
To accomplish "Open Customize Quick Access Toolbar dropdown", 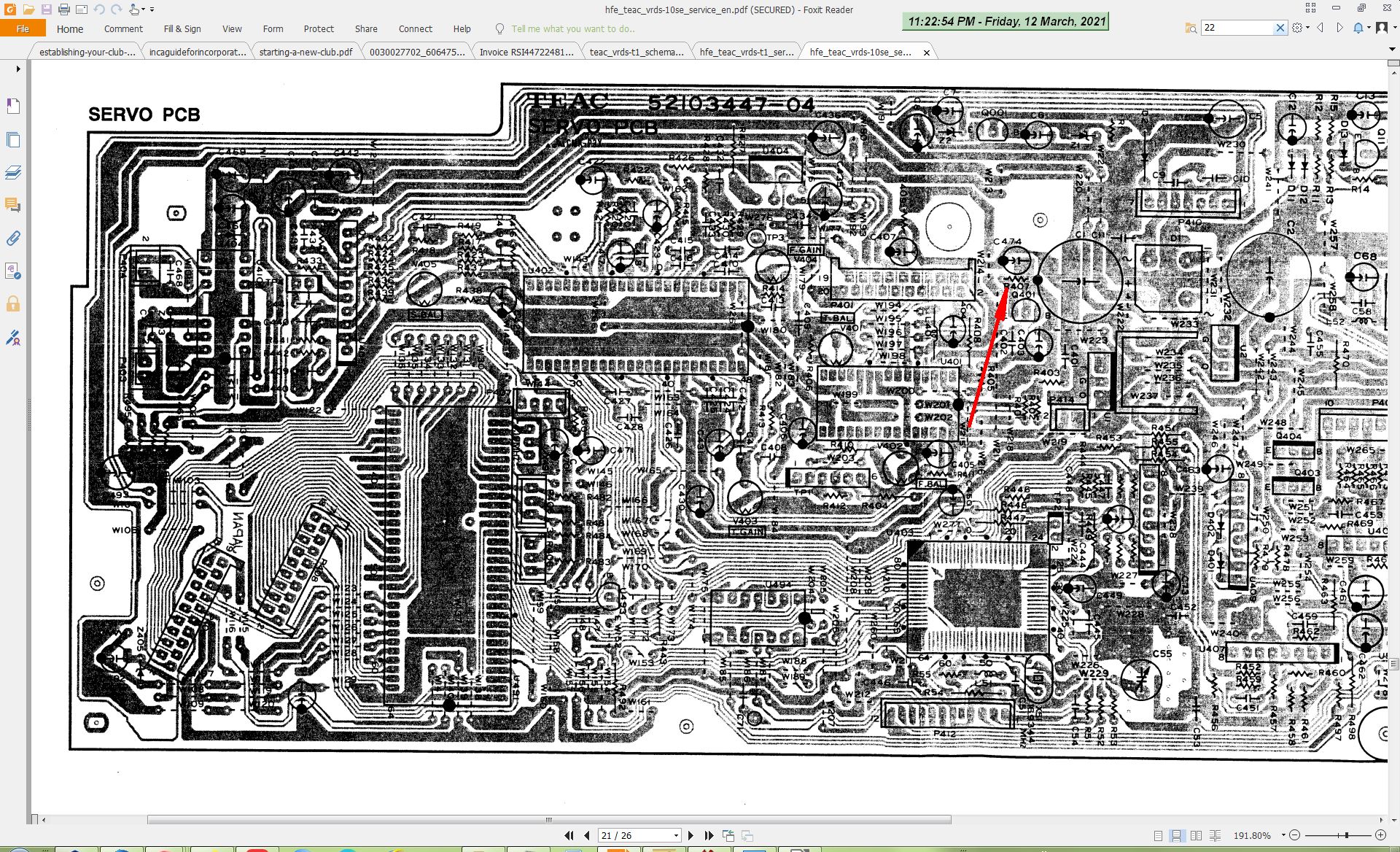I will 152,9.
